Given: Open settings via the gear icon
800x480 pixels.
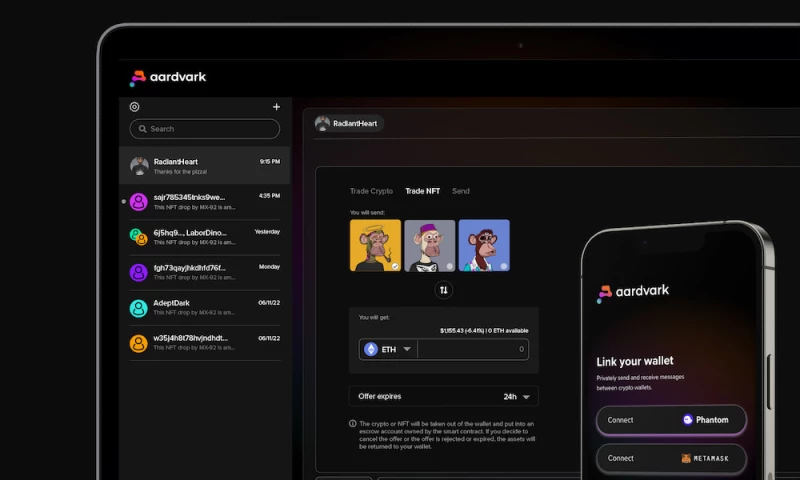Looking at the screenshot, I should point(135,107).
